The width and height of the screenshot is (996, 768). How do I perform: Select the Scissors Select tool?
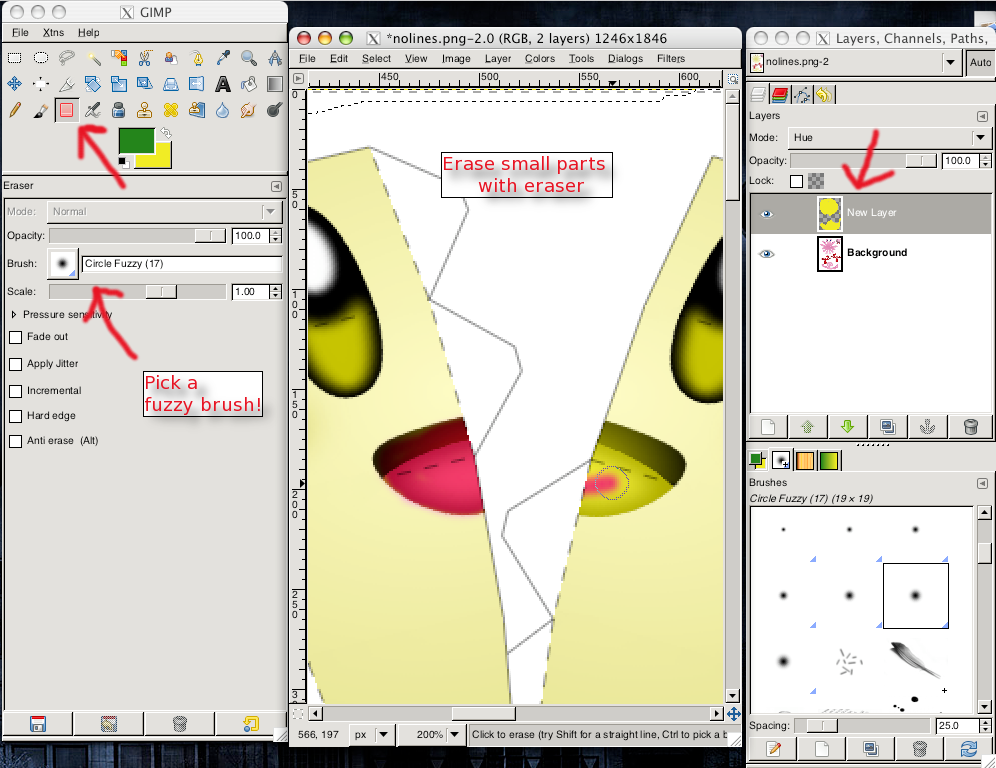tap(145, 58)
